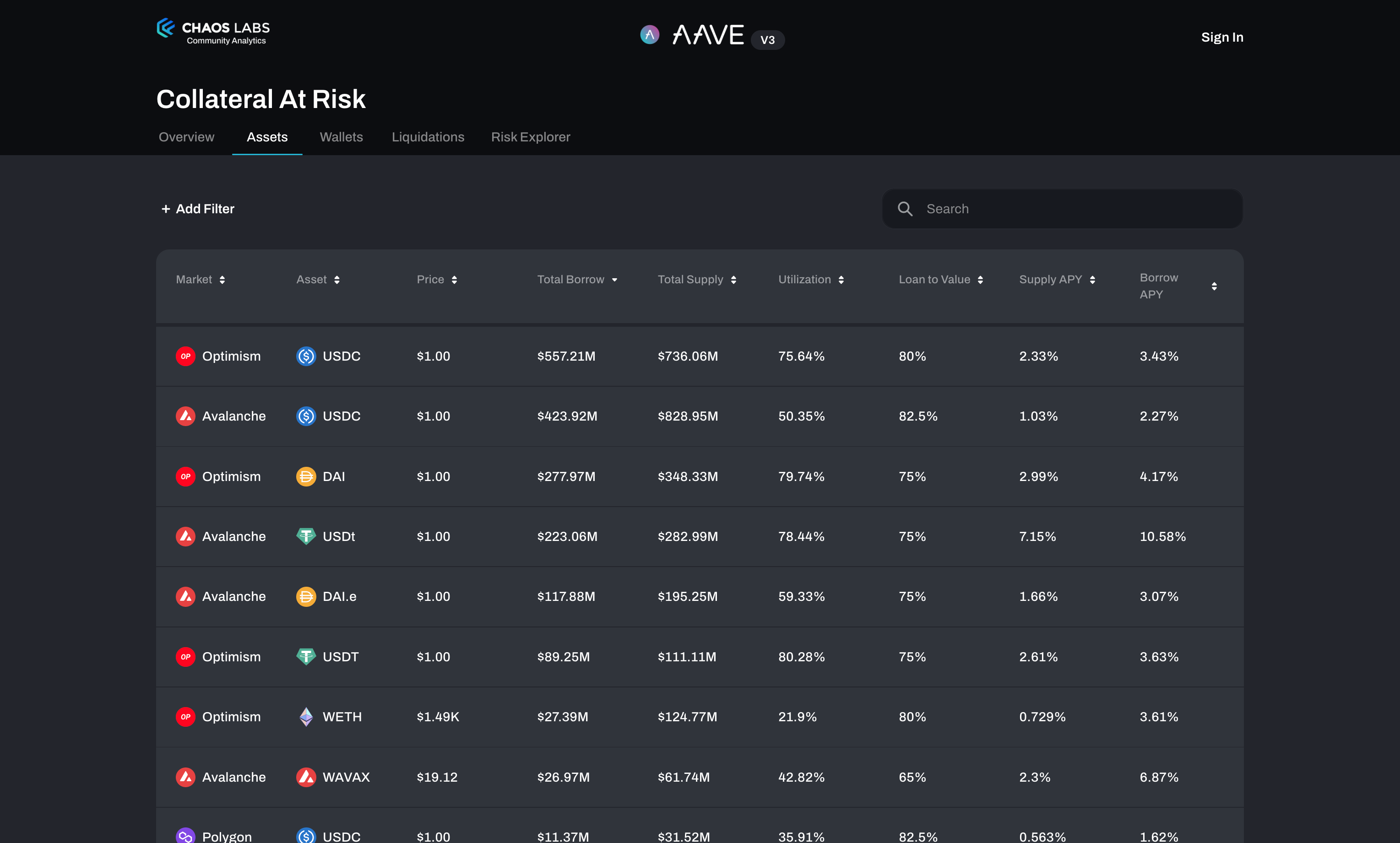Click the WAVAX token icon

pos(306,777)
